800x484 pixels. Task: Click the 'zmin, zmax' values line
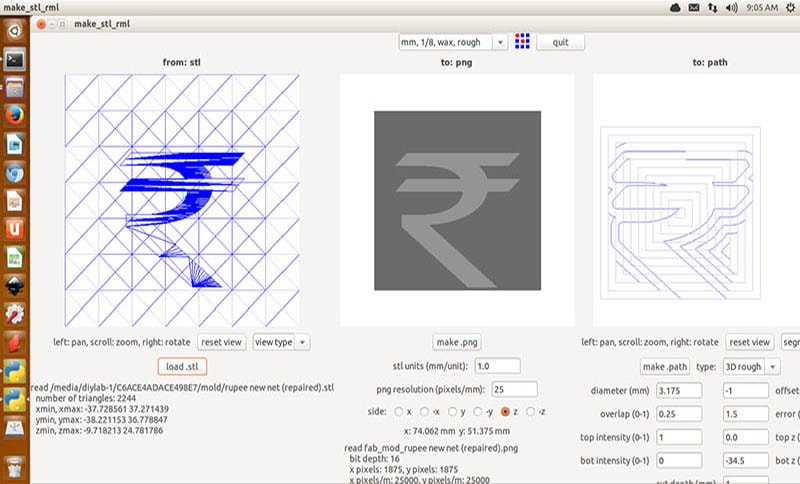[99, 430]
